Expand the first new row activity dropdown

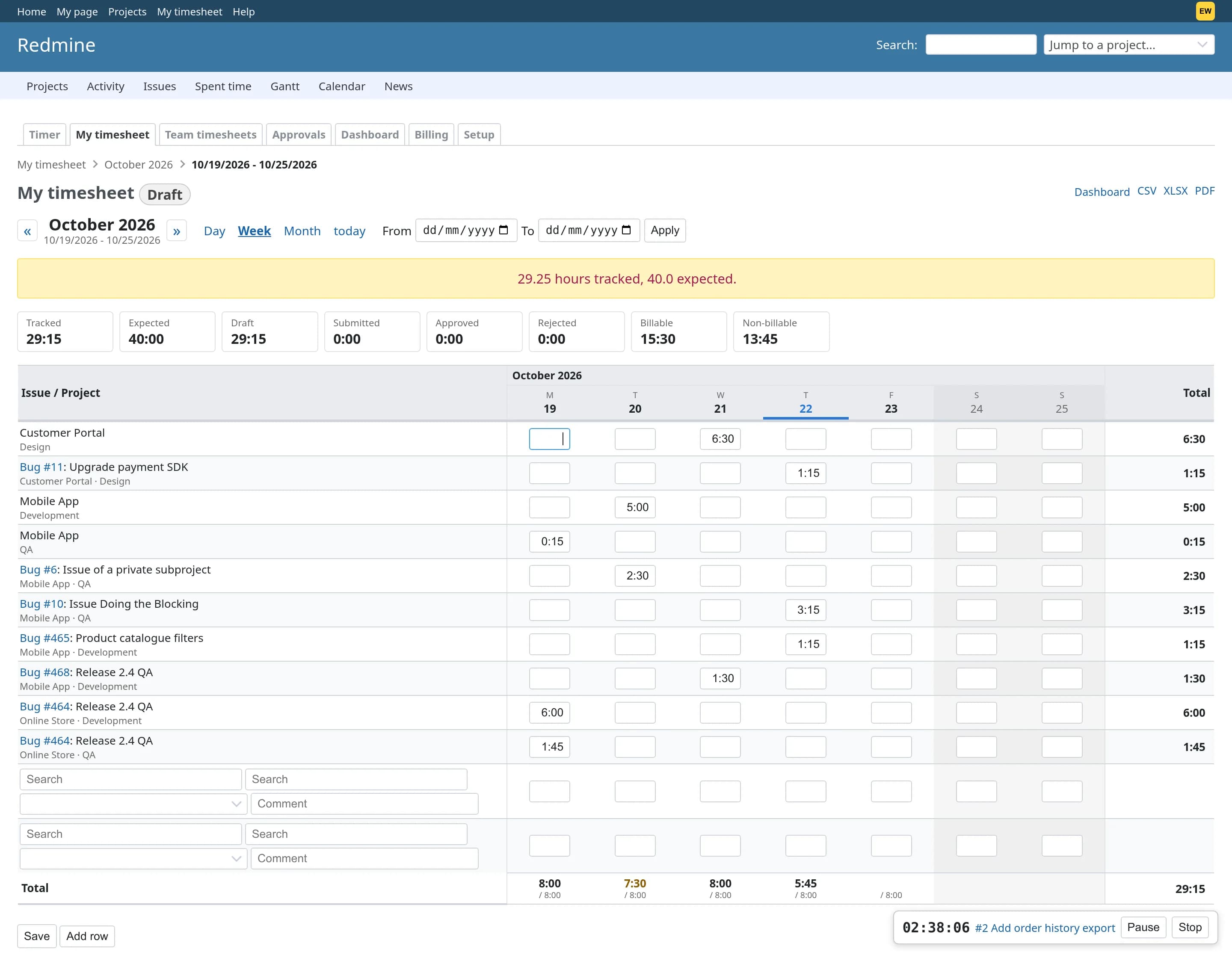pos(133,804)
